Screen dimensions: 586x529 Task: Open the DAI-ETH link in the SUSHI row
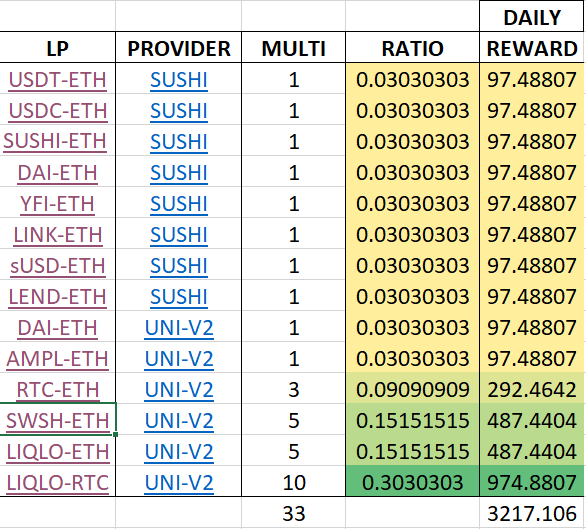57,173
